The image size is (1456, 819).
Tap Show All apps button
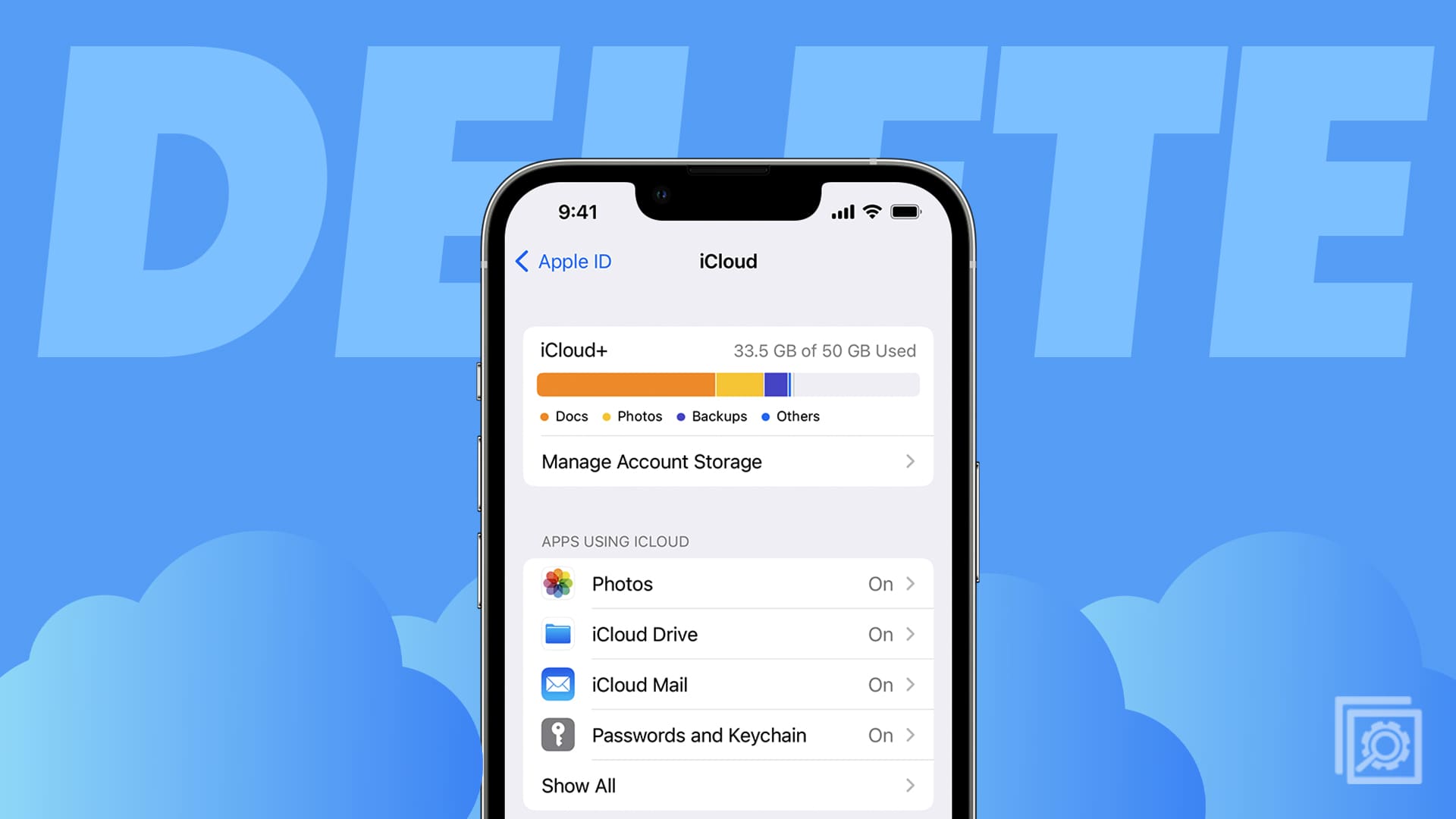pos(728,785)
